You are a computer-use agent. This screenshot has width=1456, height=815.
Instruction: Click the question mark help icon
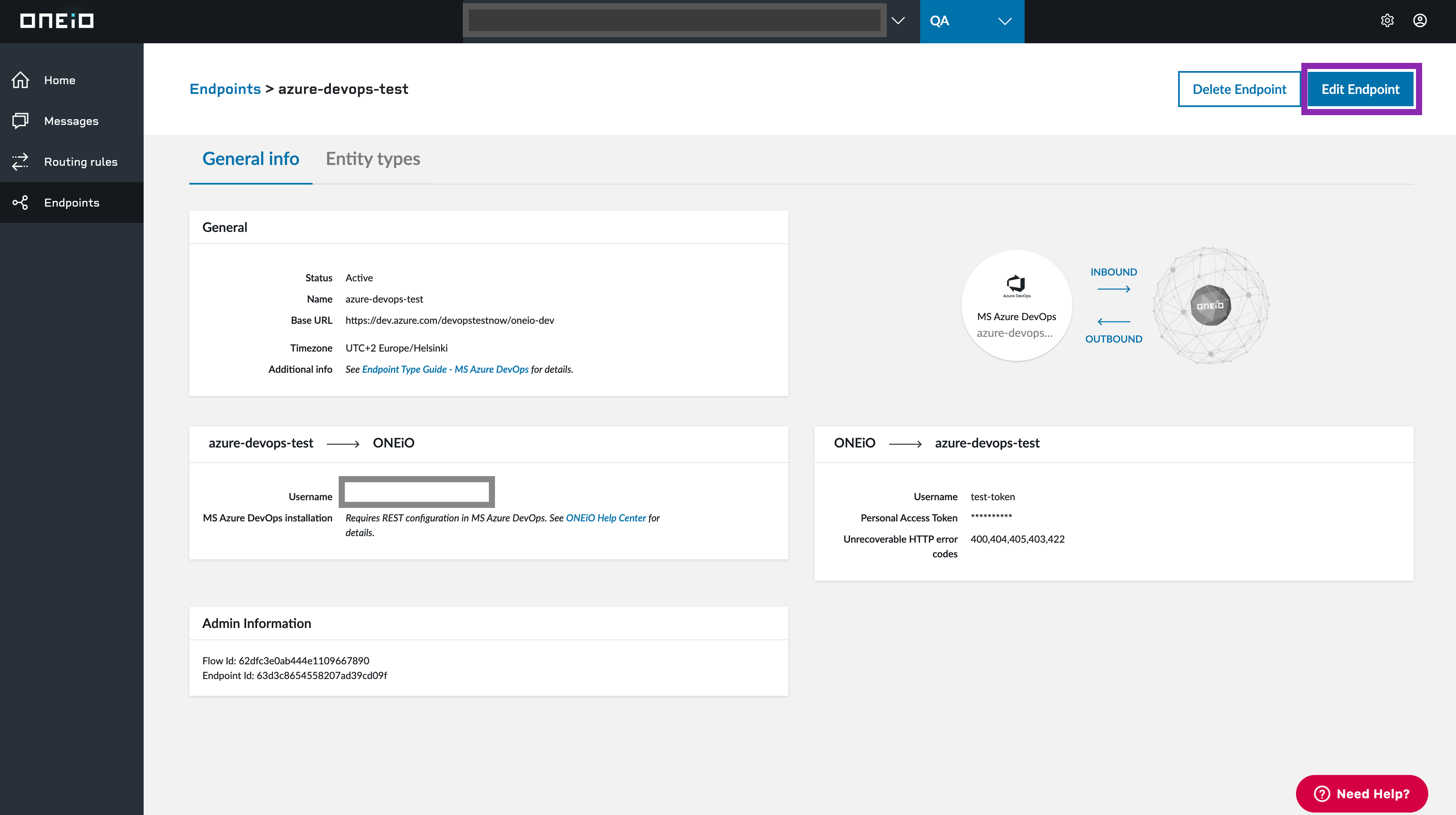pos(1321,793)
